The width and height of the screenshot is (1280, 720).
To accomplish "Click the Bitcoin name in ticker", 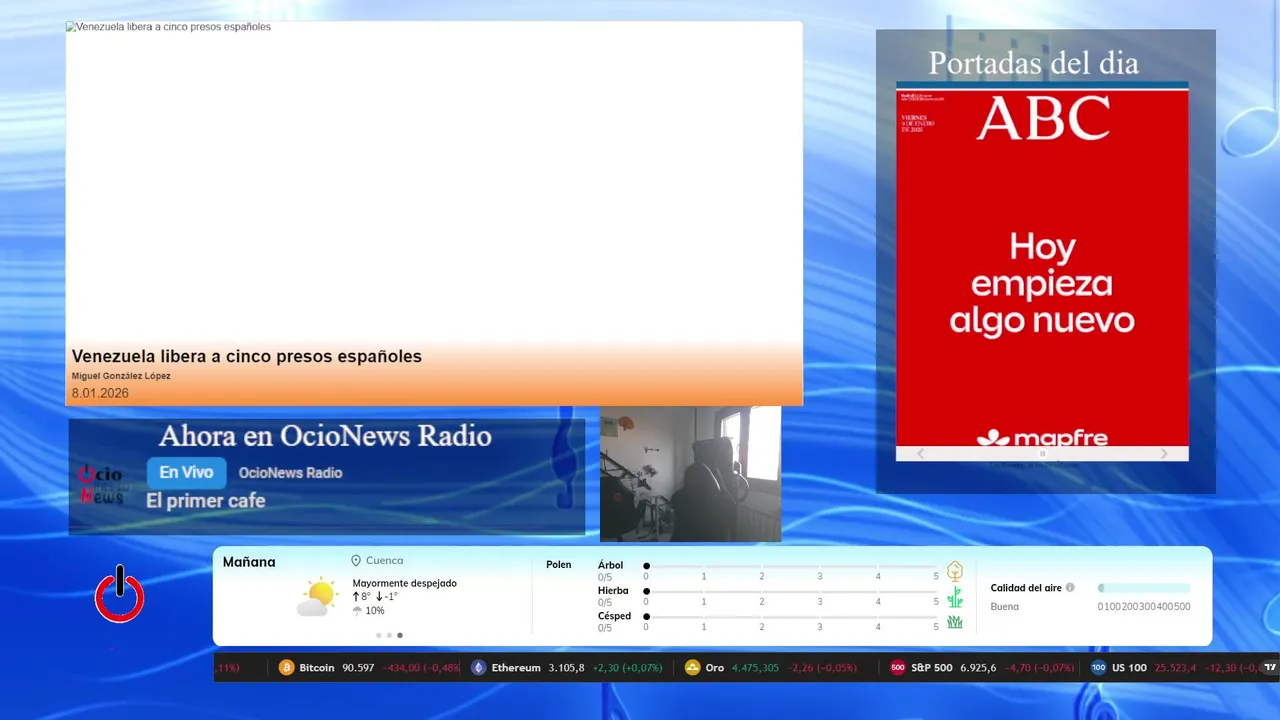I will click(x=317, y=667).
